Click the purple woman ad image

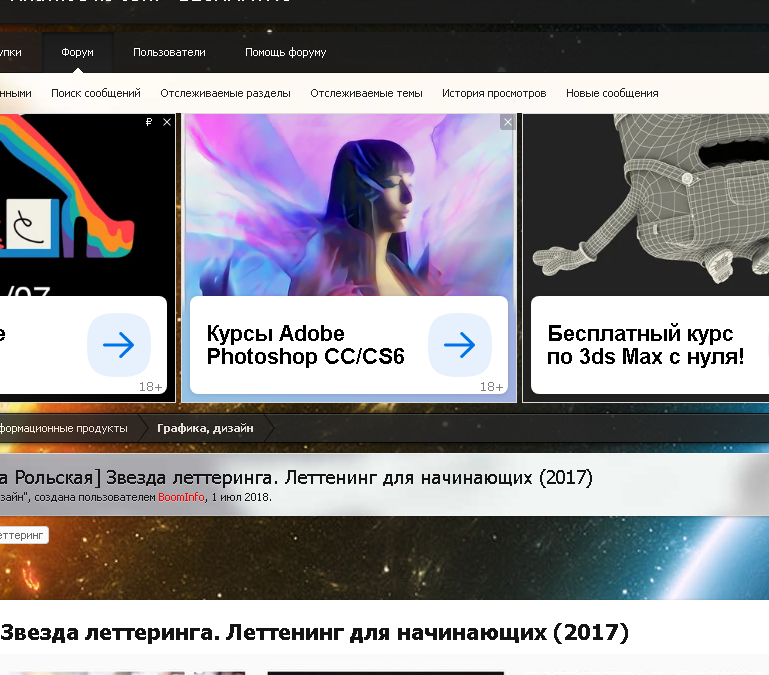349,205
